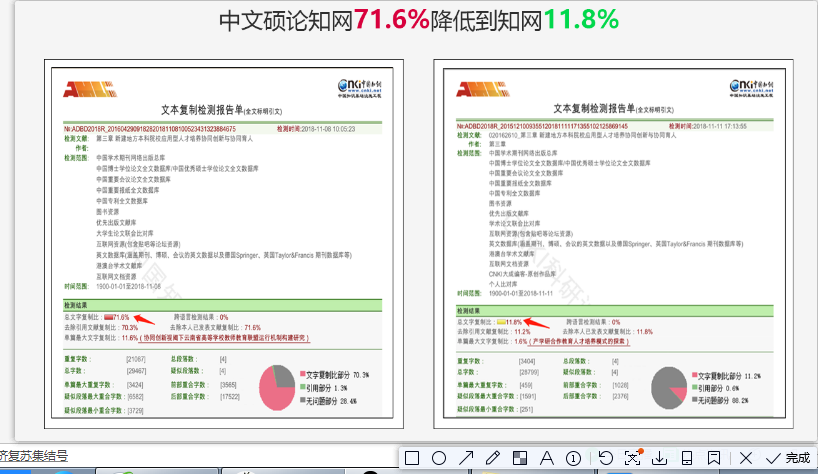The width and height of the screenshot is (818, 474).
Task: Click 产学研合作教育人才培养模式的探索 link in right report
Action: [x=579, y=342]
